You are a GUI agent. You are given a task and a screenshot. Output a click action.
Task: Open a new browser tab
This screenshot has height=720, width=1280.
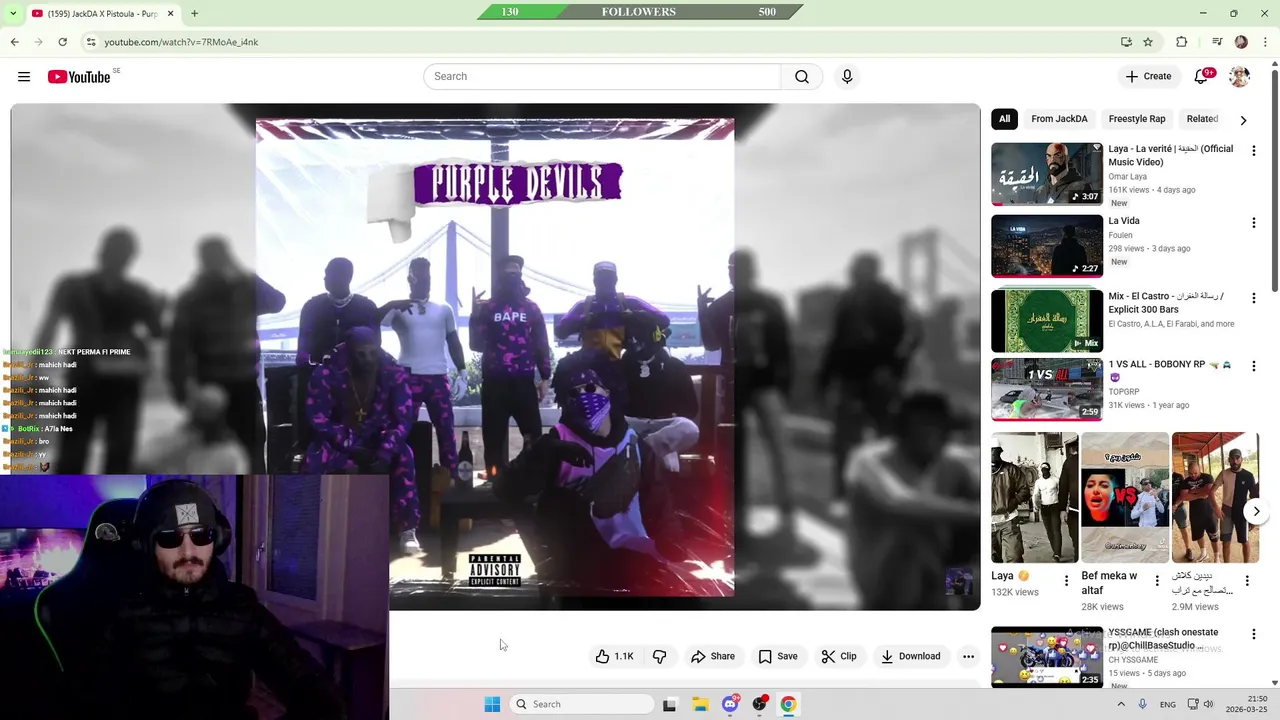194,13
